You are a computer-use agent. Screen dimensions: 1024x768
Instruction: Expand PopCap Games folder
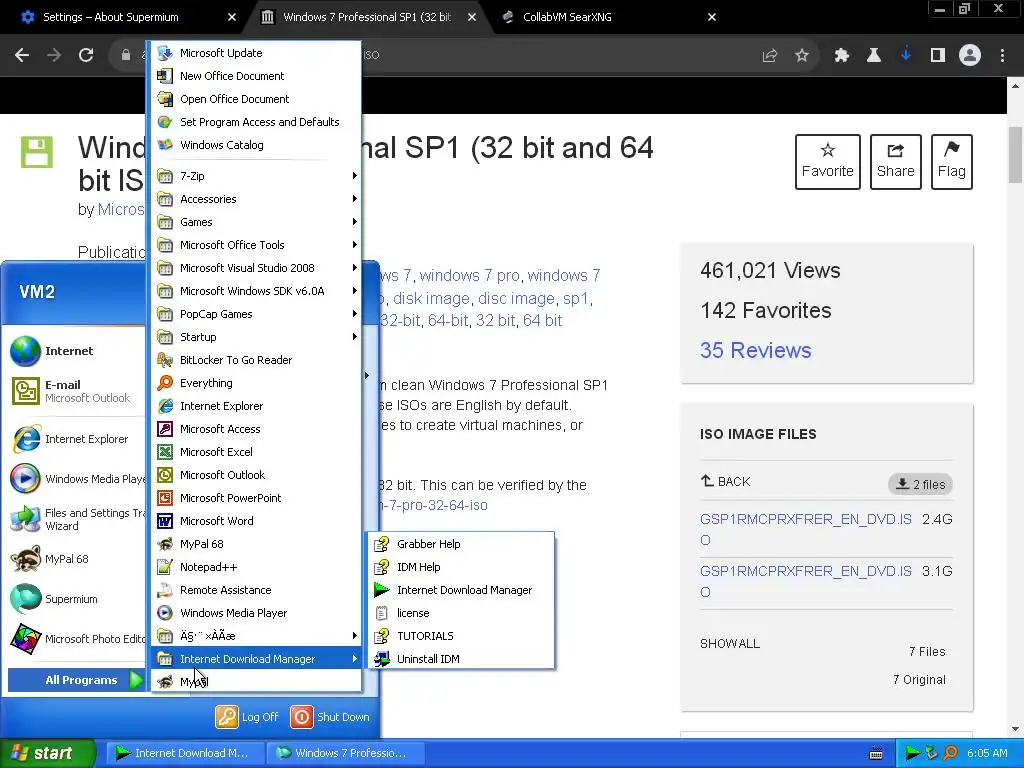(256, 314)
